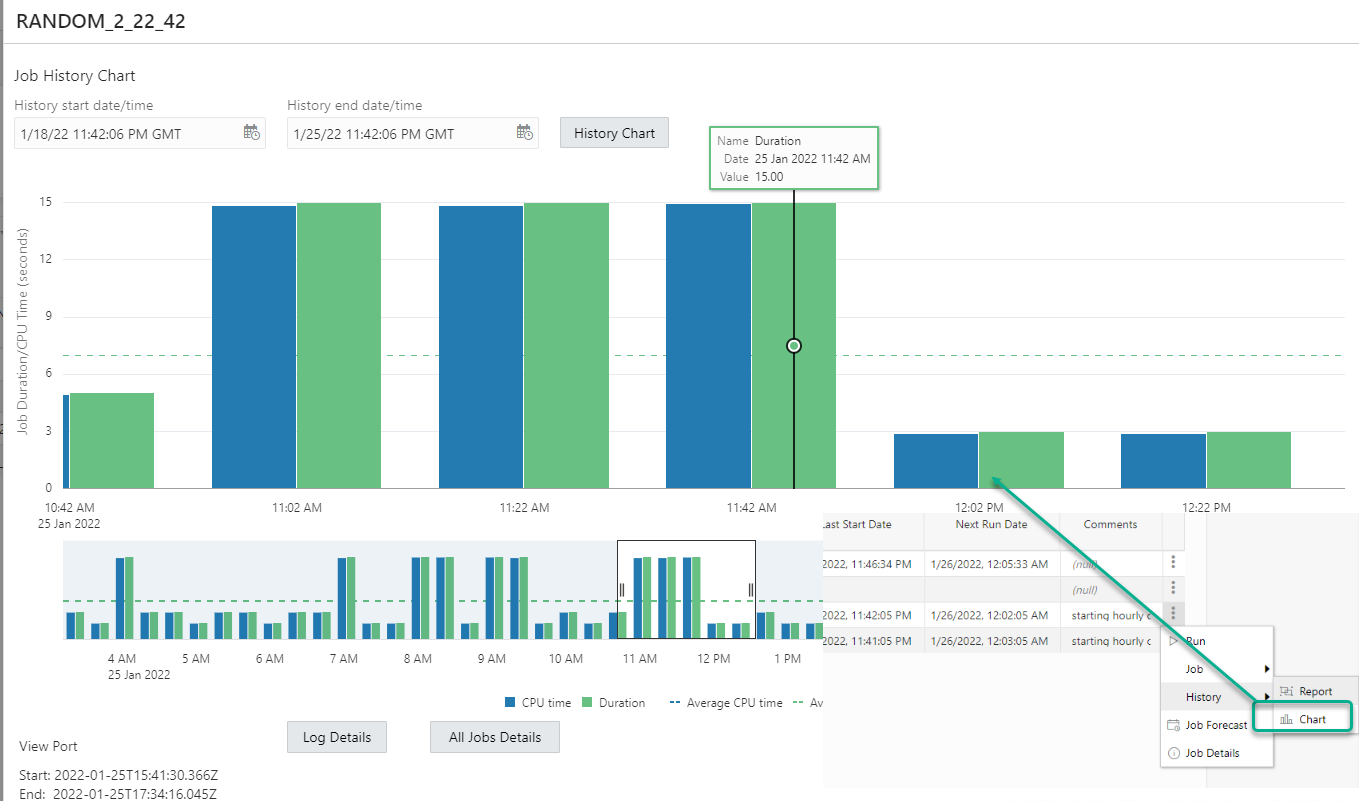The image size is (1359, 801).
Task: Open All Jobs Details
Action: point(494,737)
